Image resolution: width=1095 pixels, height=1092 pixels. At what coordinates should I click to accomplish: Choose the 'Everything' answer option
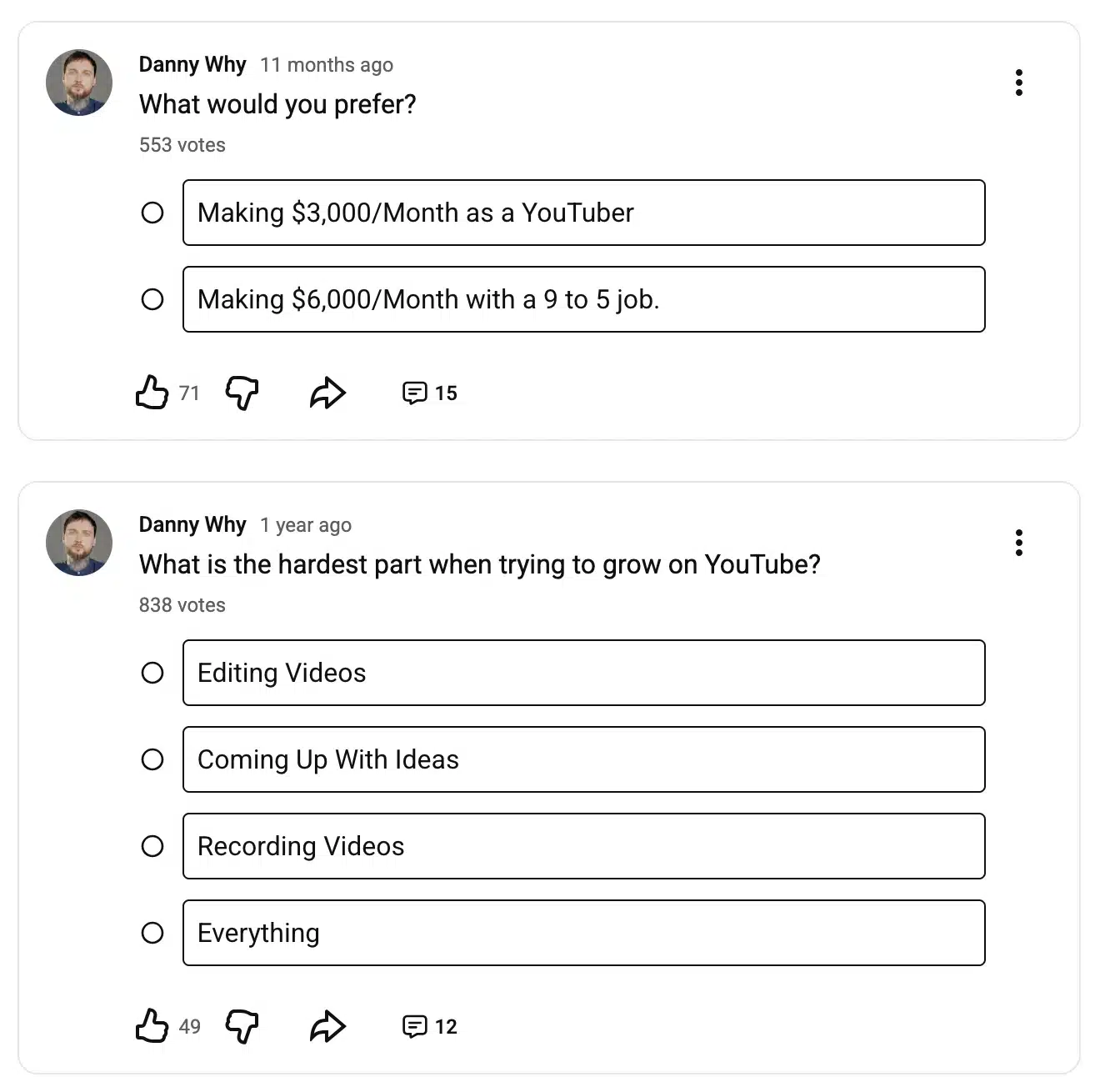583,933
